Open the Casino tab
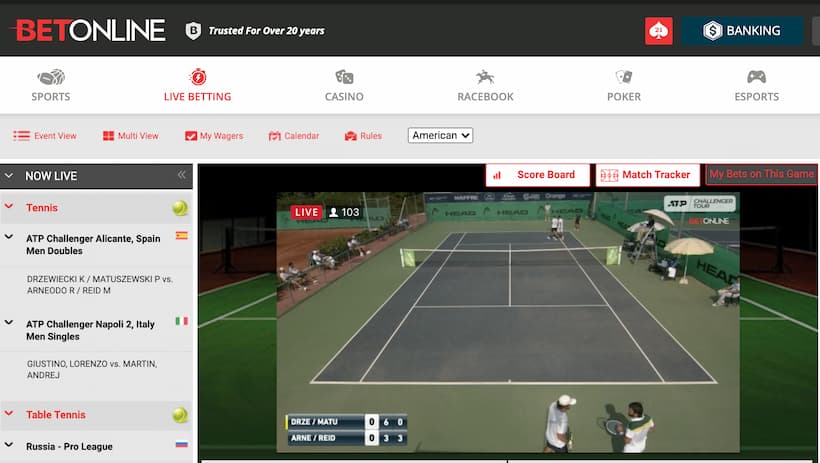This screenshot has height=463, width=820. [344, 85]
